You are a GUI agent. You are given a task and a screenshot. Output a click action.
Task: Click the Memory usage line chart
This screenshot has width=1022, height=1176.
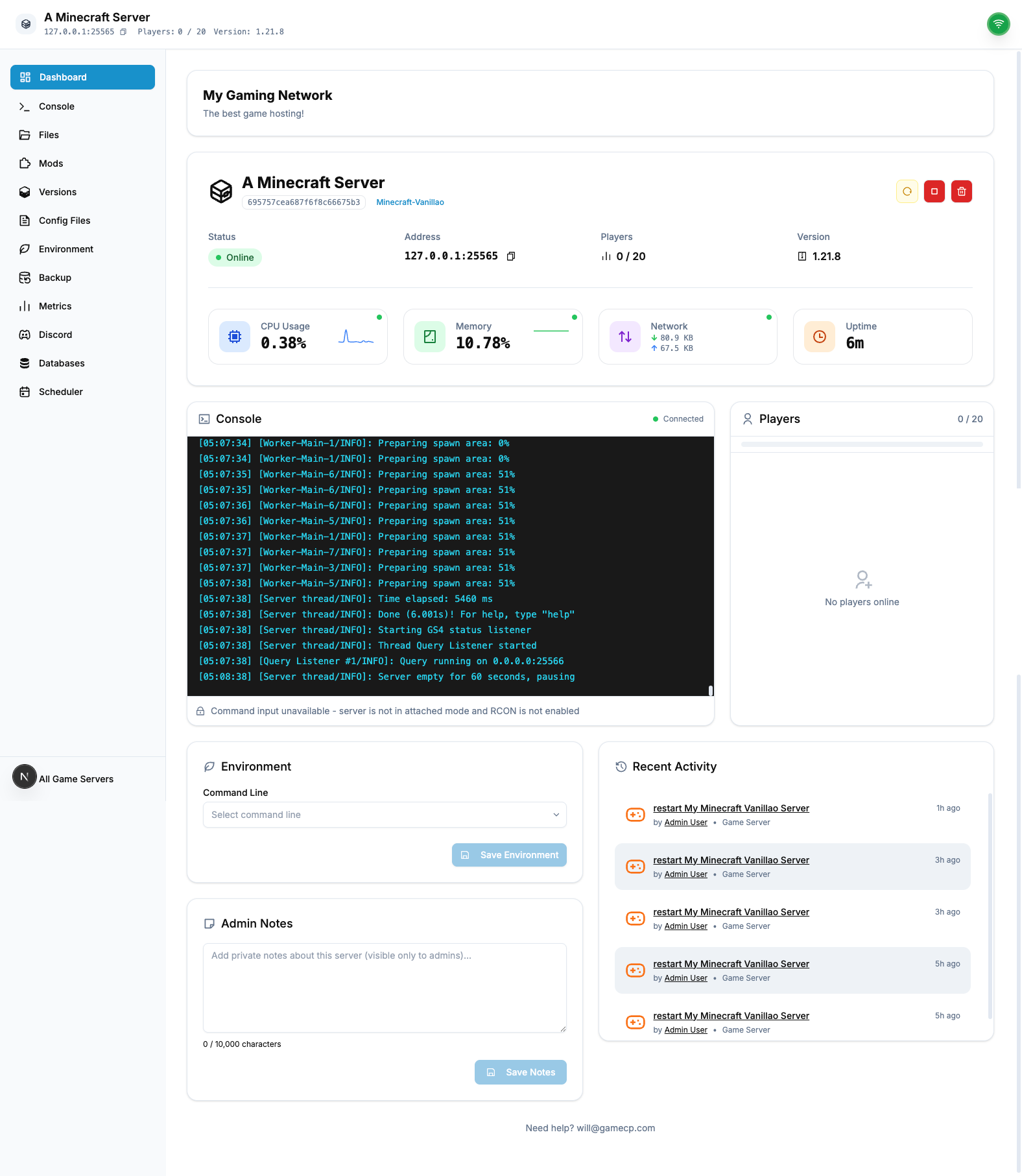pyautogui.click(x=551, y=331)
